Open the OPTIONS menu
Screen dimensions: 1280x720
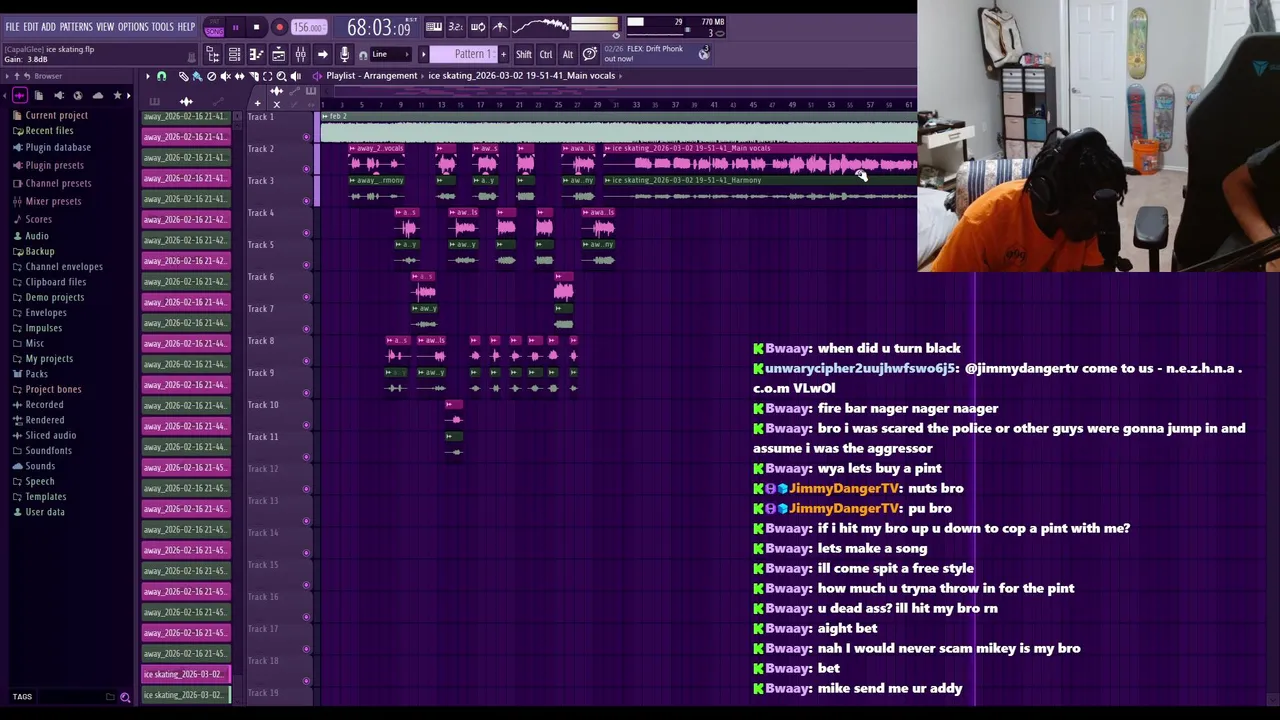(133, 27)
